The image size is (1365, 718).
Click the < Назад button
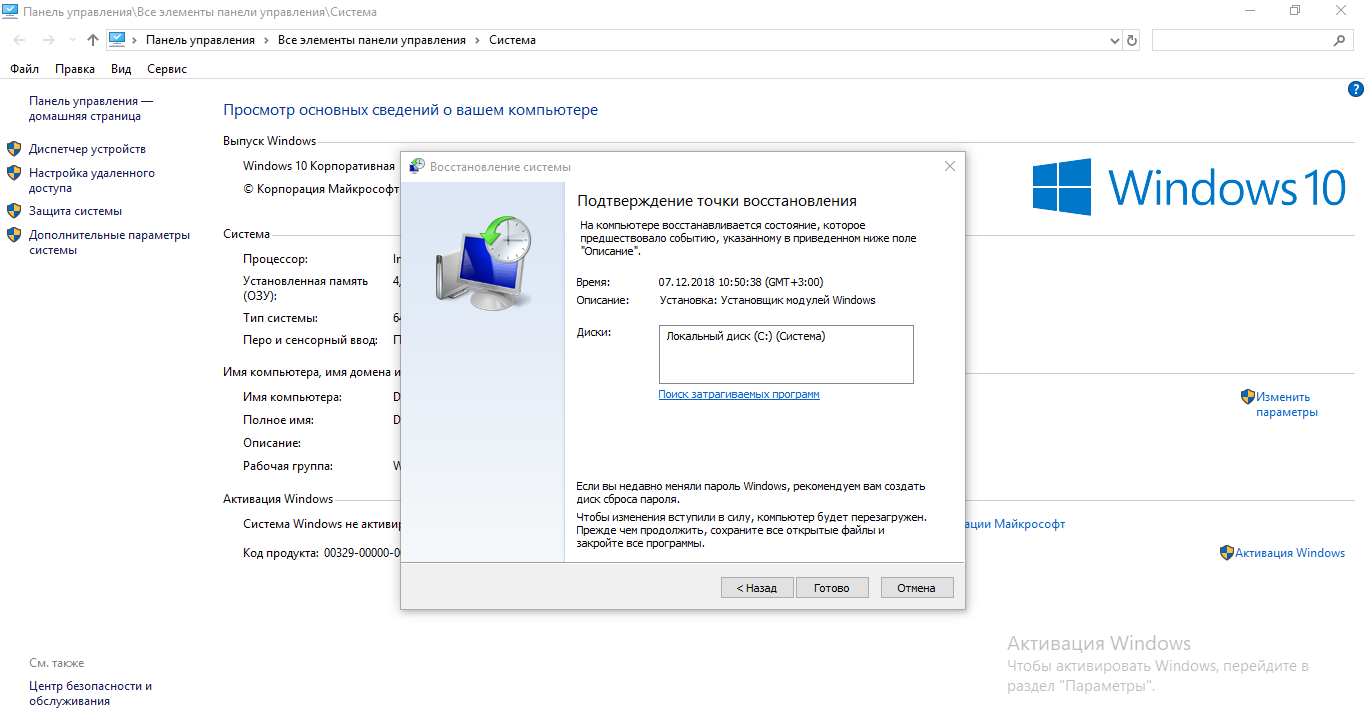pyautogui.click(x=757, y=588)
